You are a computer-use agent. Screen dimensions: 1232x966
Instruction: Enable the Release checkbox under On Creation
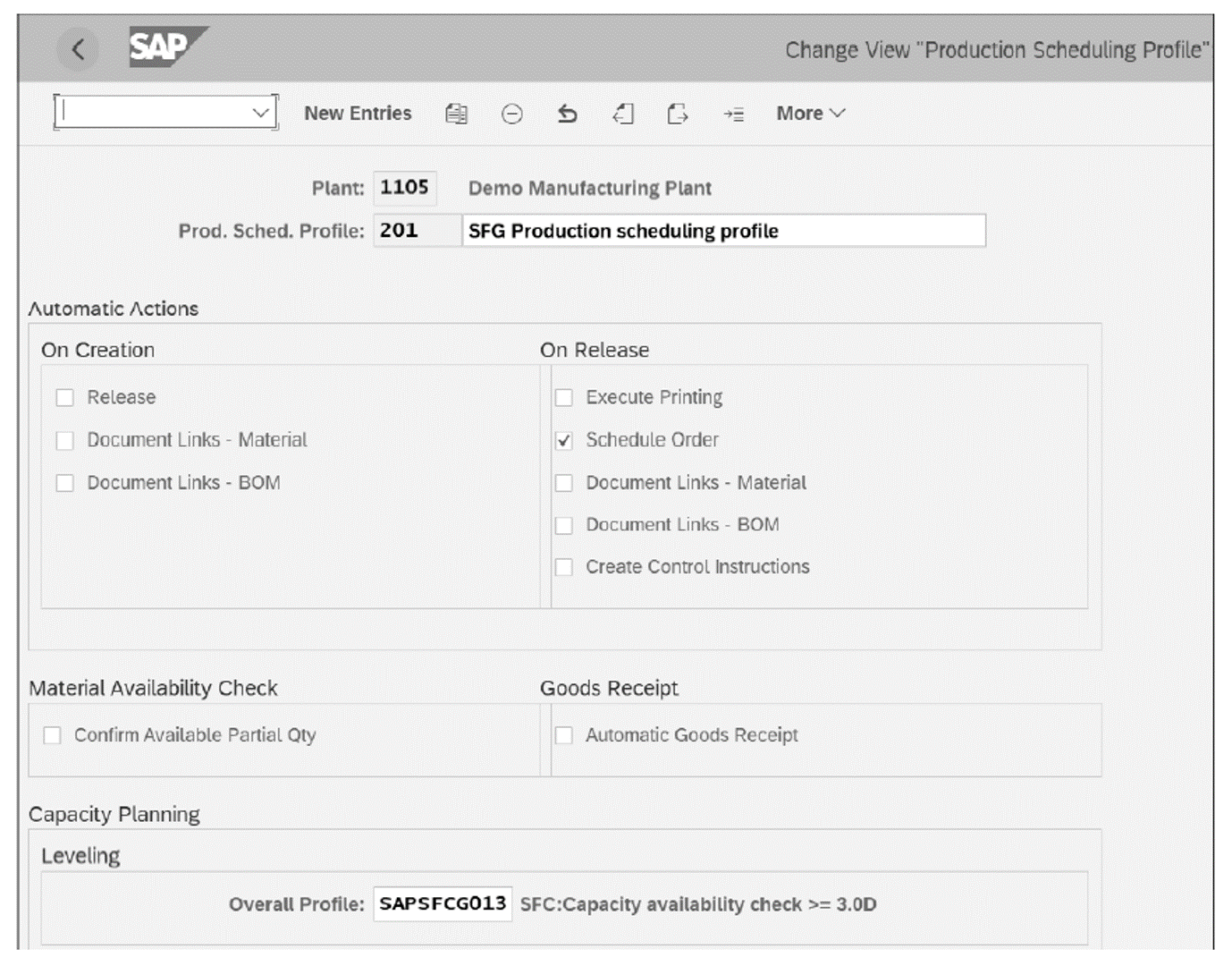(x=63, y=397)
